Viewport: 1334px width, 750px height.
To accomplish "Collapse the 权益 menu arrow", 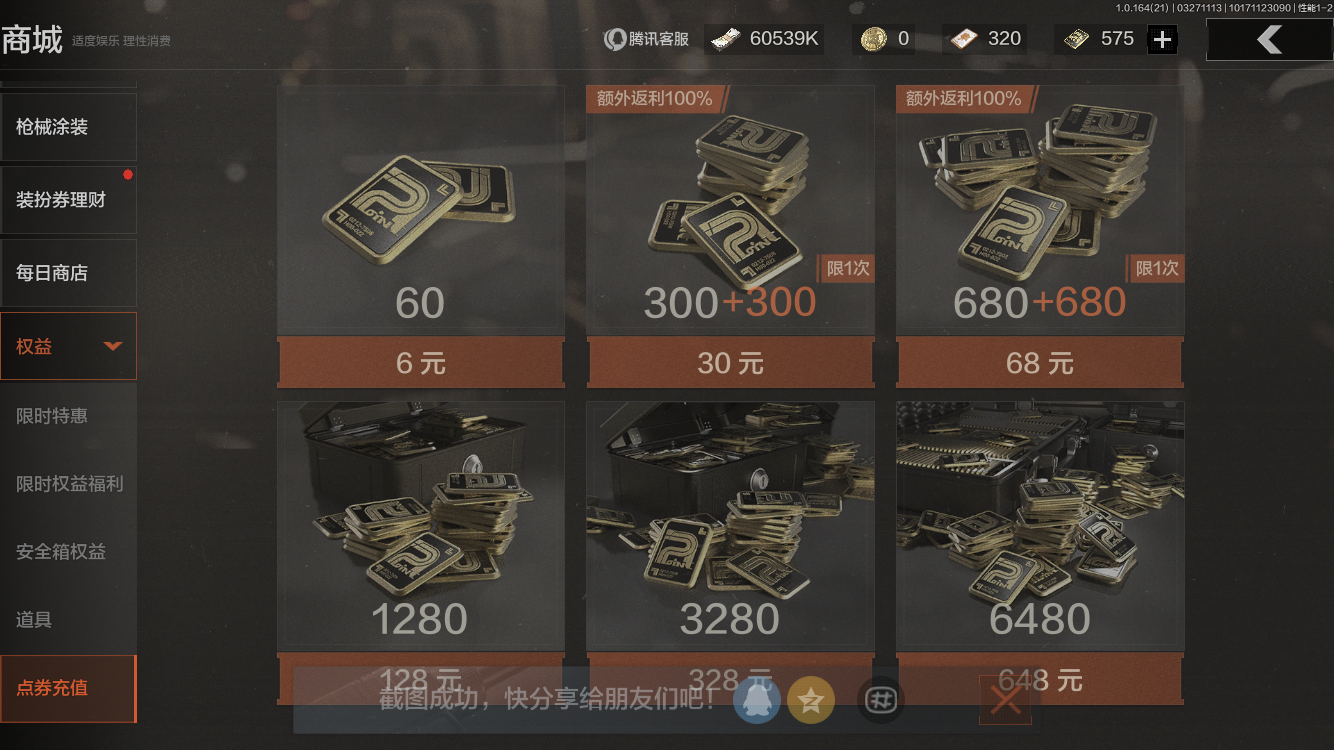I will (x=113, y=346).
